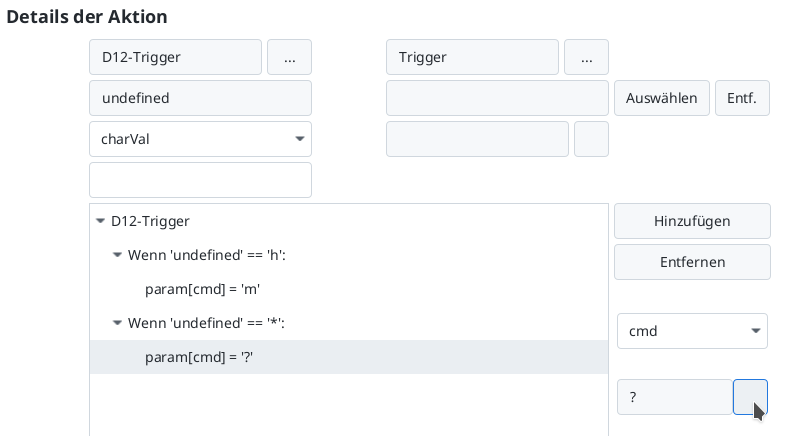793x436 pixels.
Task: Collapse the Wenn 'undefined' == '*' node
Action: tap(117, 323)
